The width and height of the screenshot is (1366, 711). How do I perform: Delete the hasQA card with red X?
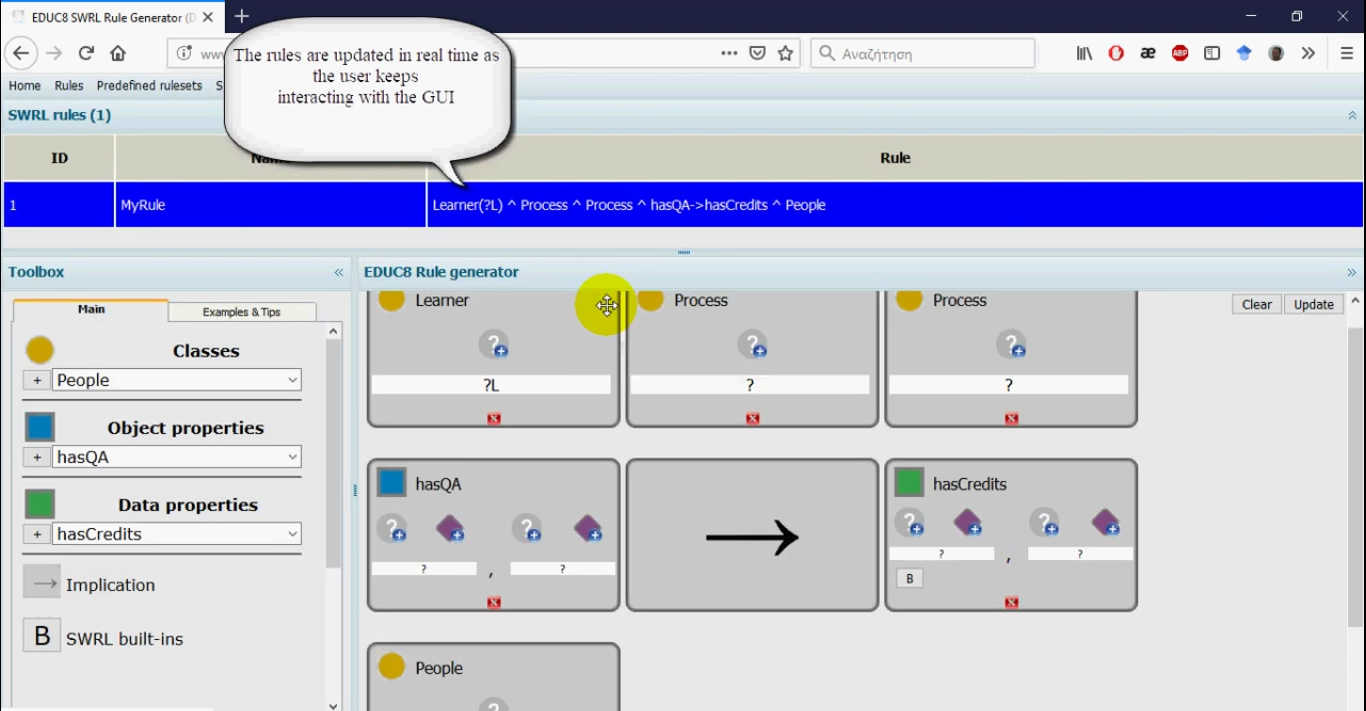tap(494, 602)
